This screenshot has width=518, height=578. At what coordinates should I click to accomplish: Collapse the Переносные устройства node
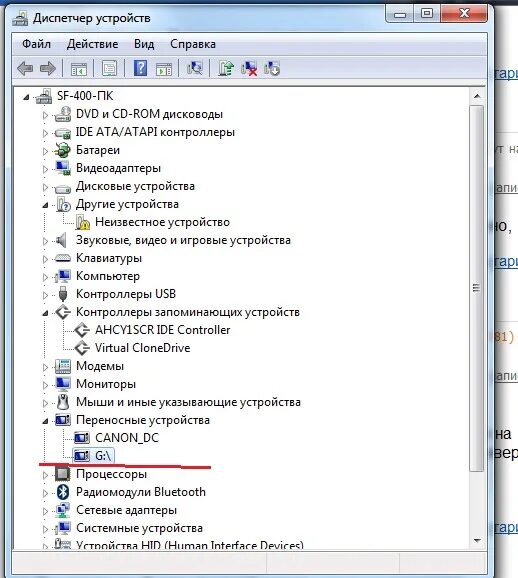(45, 421)
